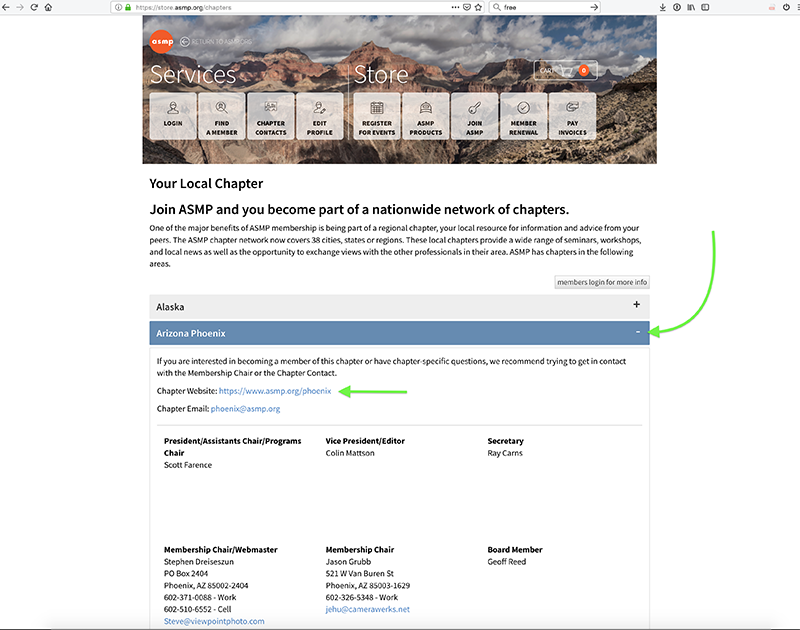Click address 521 W Van Buren St
This screenshot has height=630, width=800.
pos(360,573)
